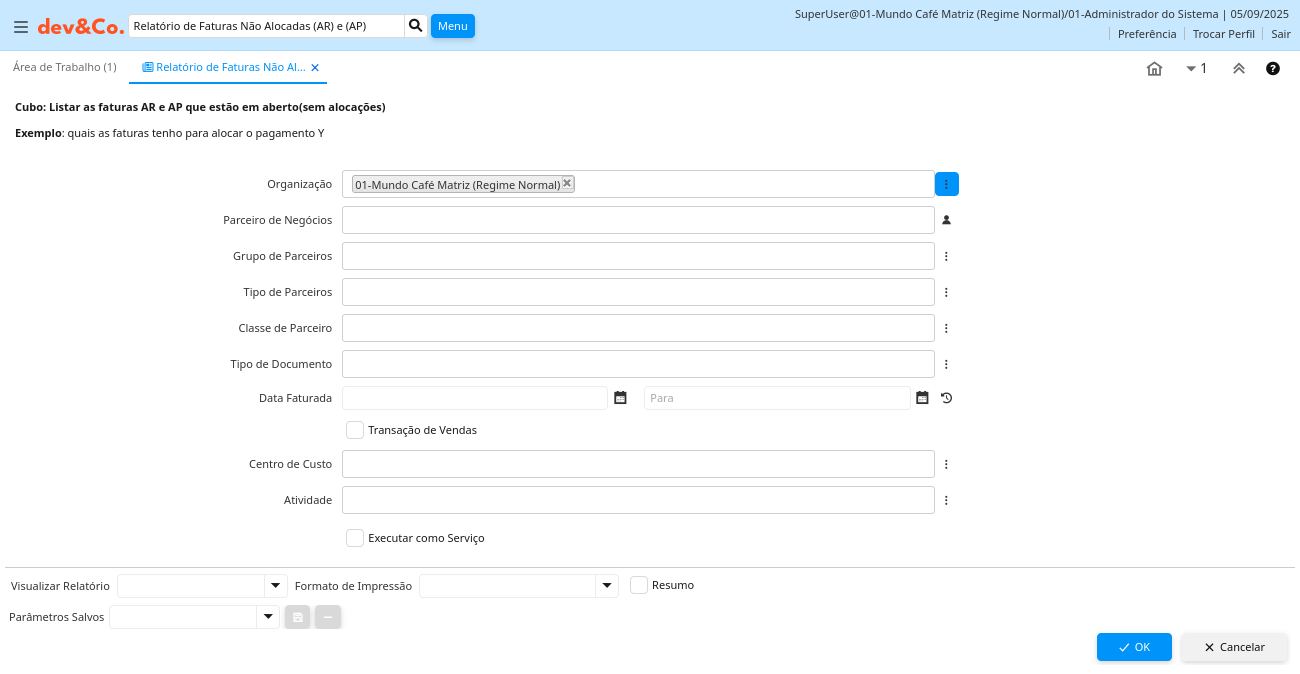The height and width of the screenshot is (674, 1300).
Task: Open the hamburger menu icon
Action: tap(21, 27)
